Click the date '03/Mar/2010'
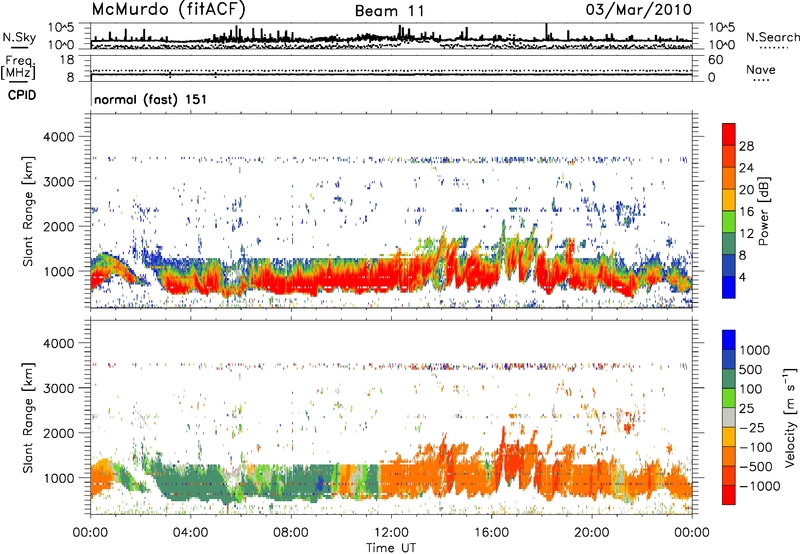Screen dimensions: 800x554 [638, 9]
